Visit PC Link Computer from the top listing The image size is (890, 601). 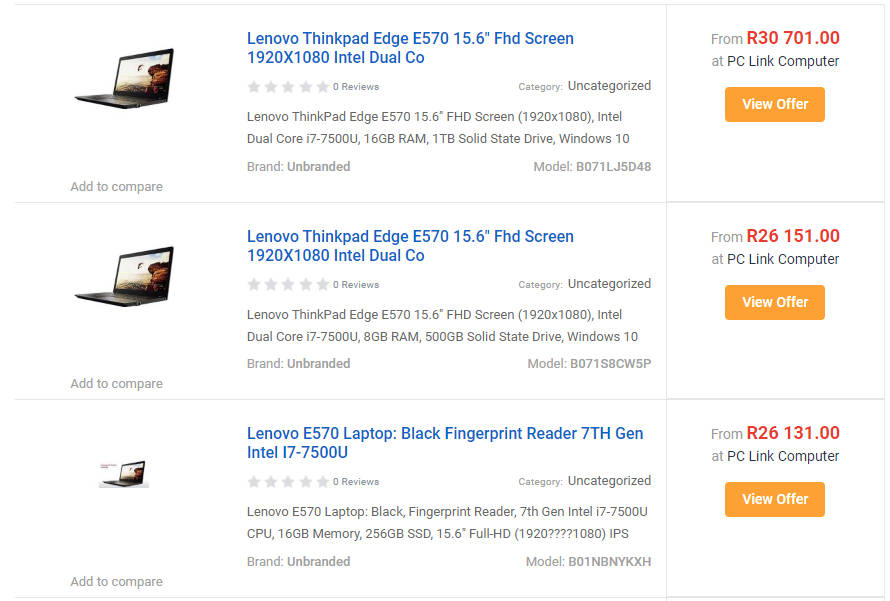tap(784, 61)
